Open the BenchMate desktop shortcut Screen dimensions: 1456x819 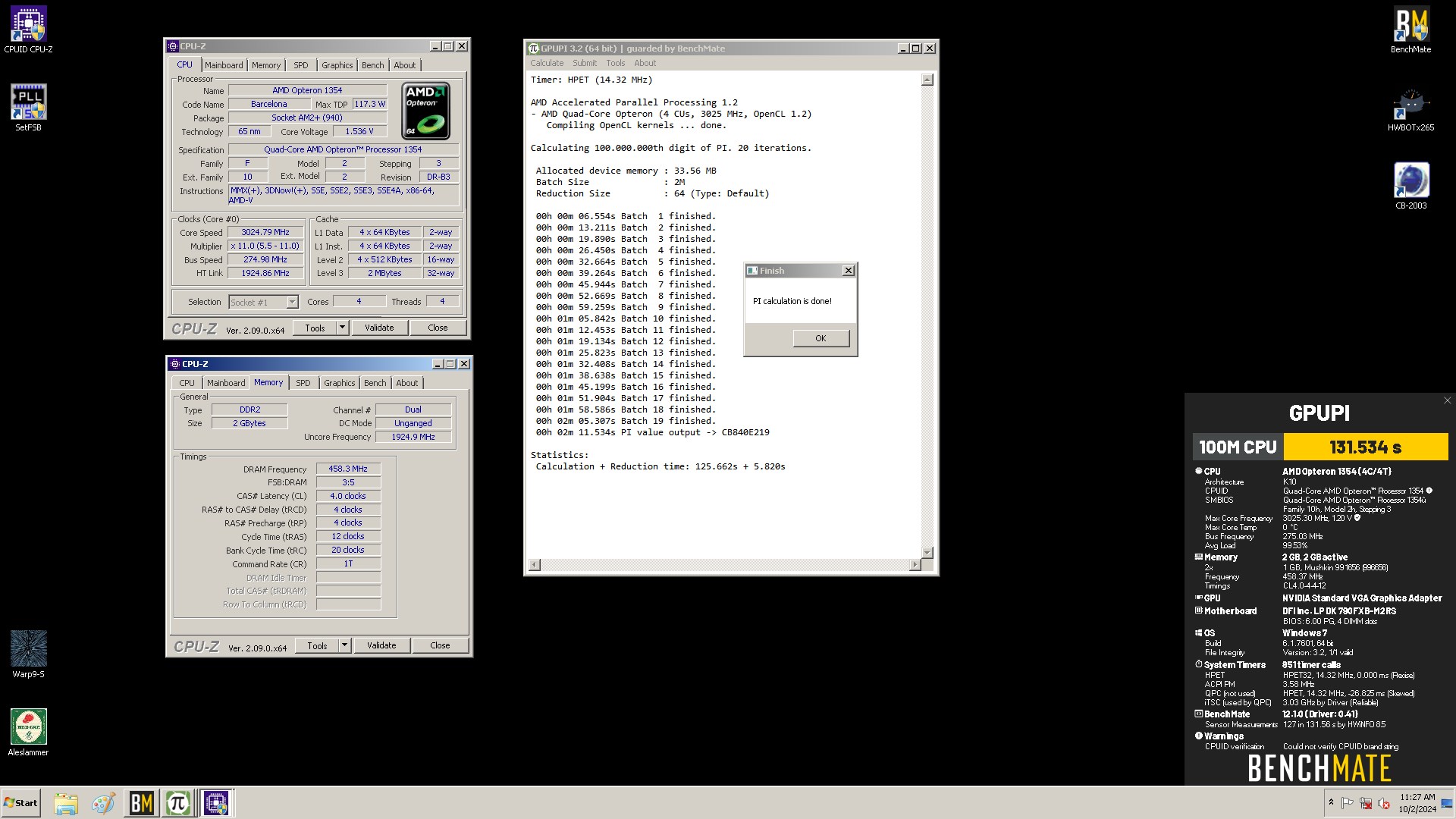(x=1410, y=30)
